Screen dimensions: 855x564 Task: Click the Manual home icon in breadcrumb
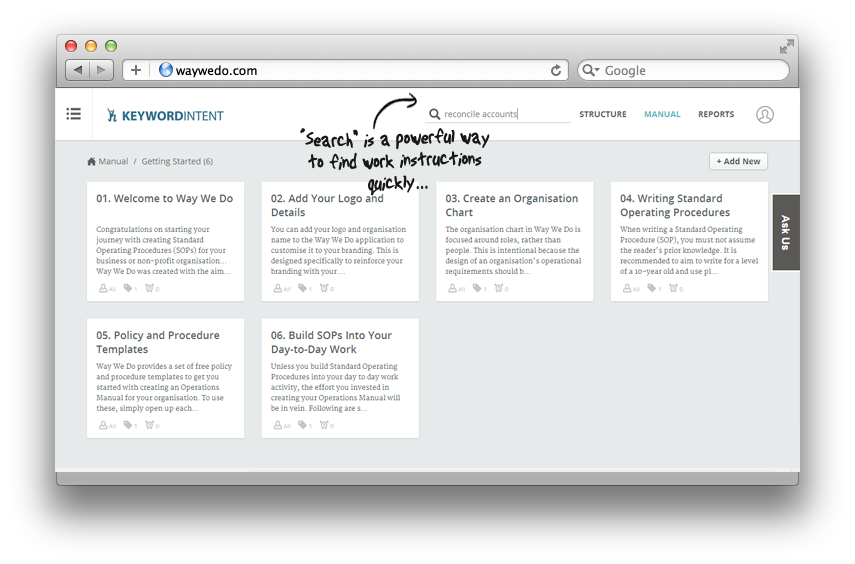(91, 161)
